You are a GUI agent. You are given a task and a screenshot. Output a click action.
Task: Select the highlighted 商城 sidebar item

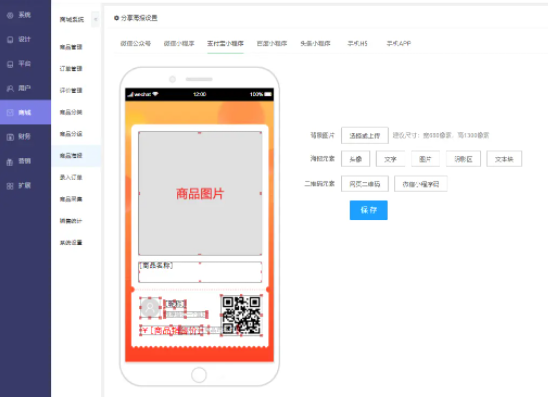coord(25,112)
